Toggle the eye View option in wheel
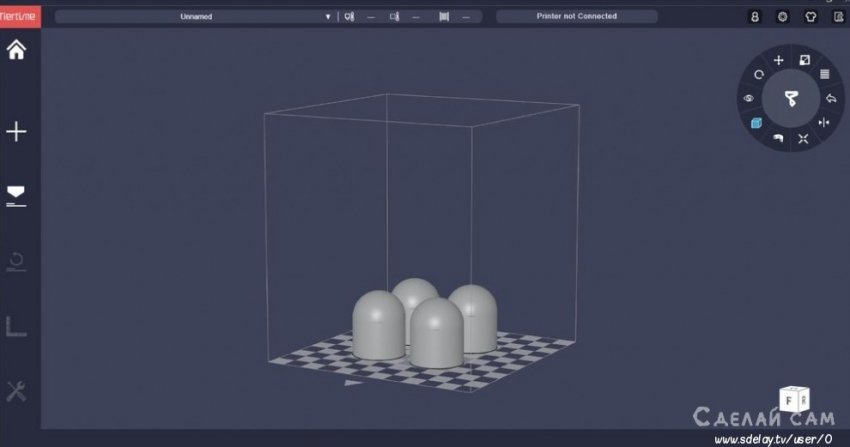The height and width of the screenshot is (447, 850). click(x=748, y=98)
